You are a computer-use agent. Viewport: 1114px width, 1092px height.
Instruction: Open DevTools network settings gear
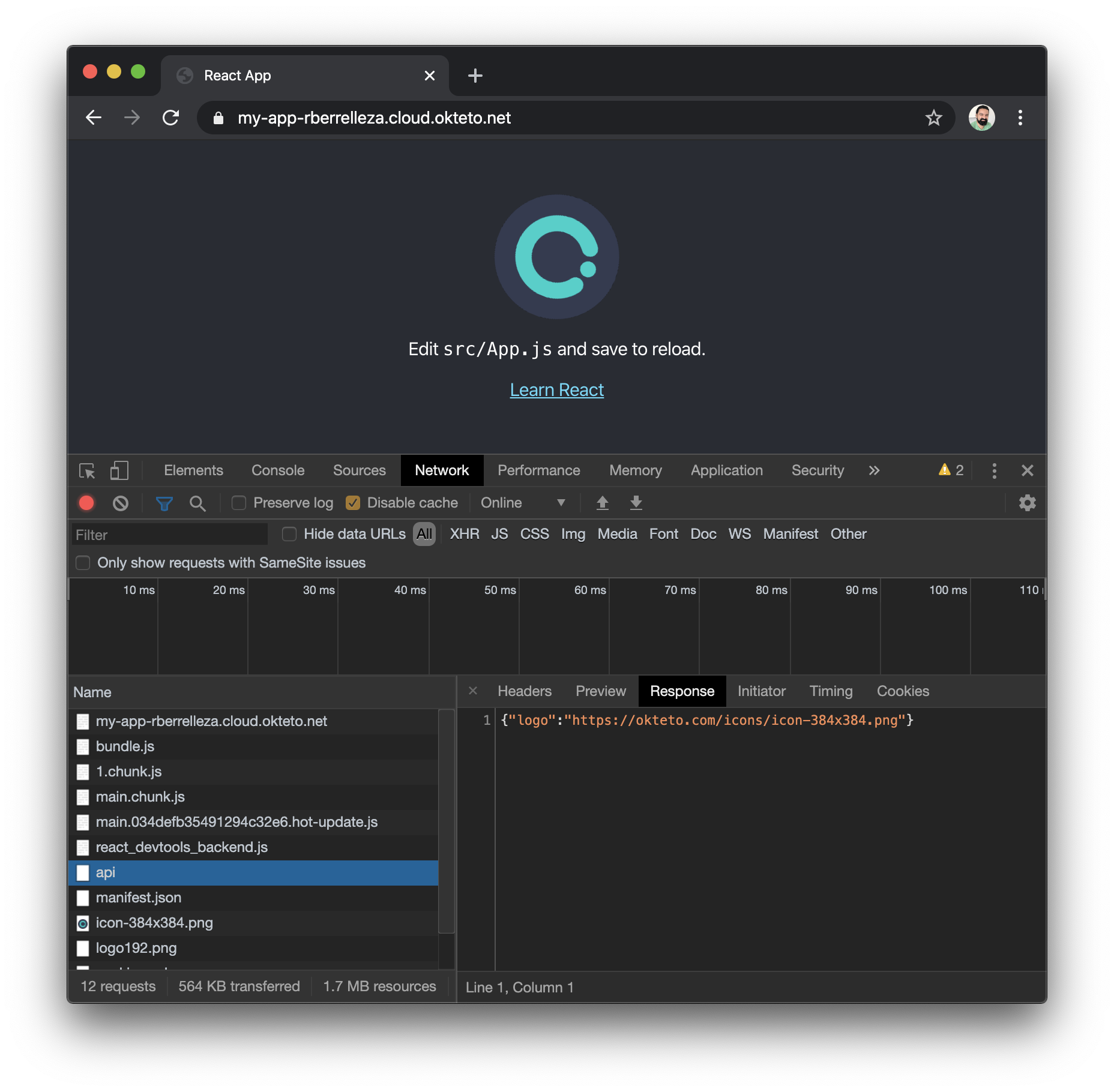click(x=1028, y=503)
